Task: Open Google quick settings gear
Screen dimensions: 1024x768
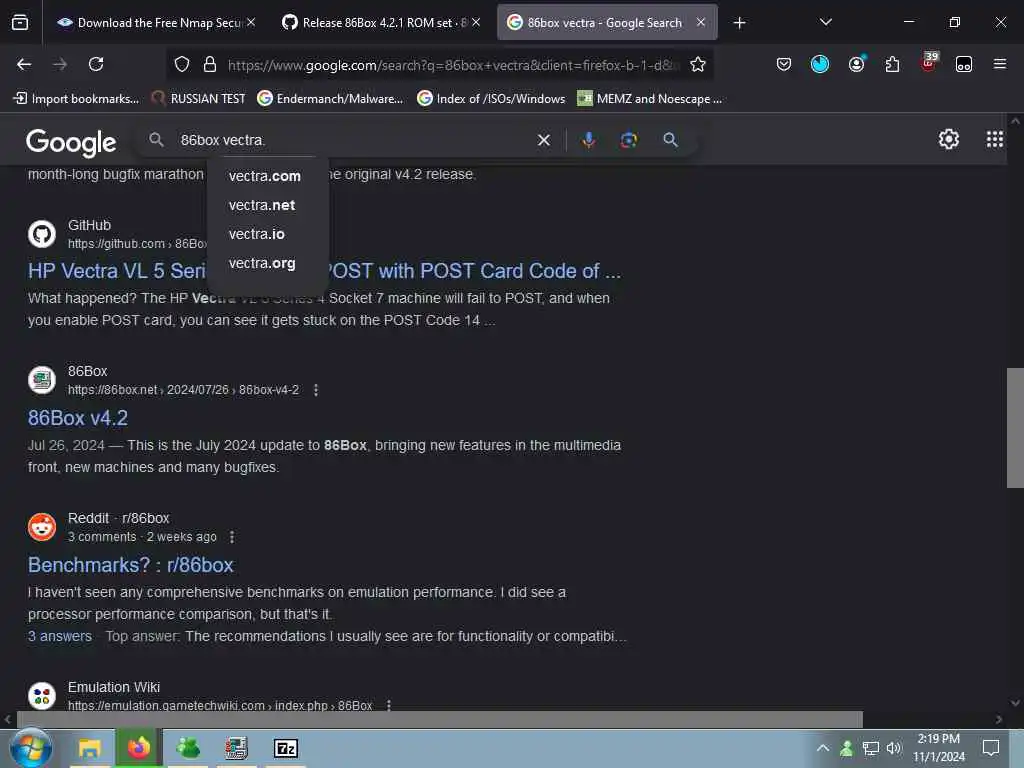Action: 948,139
